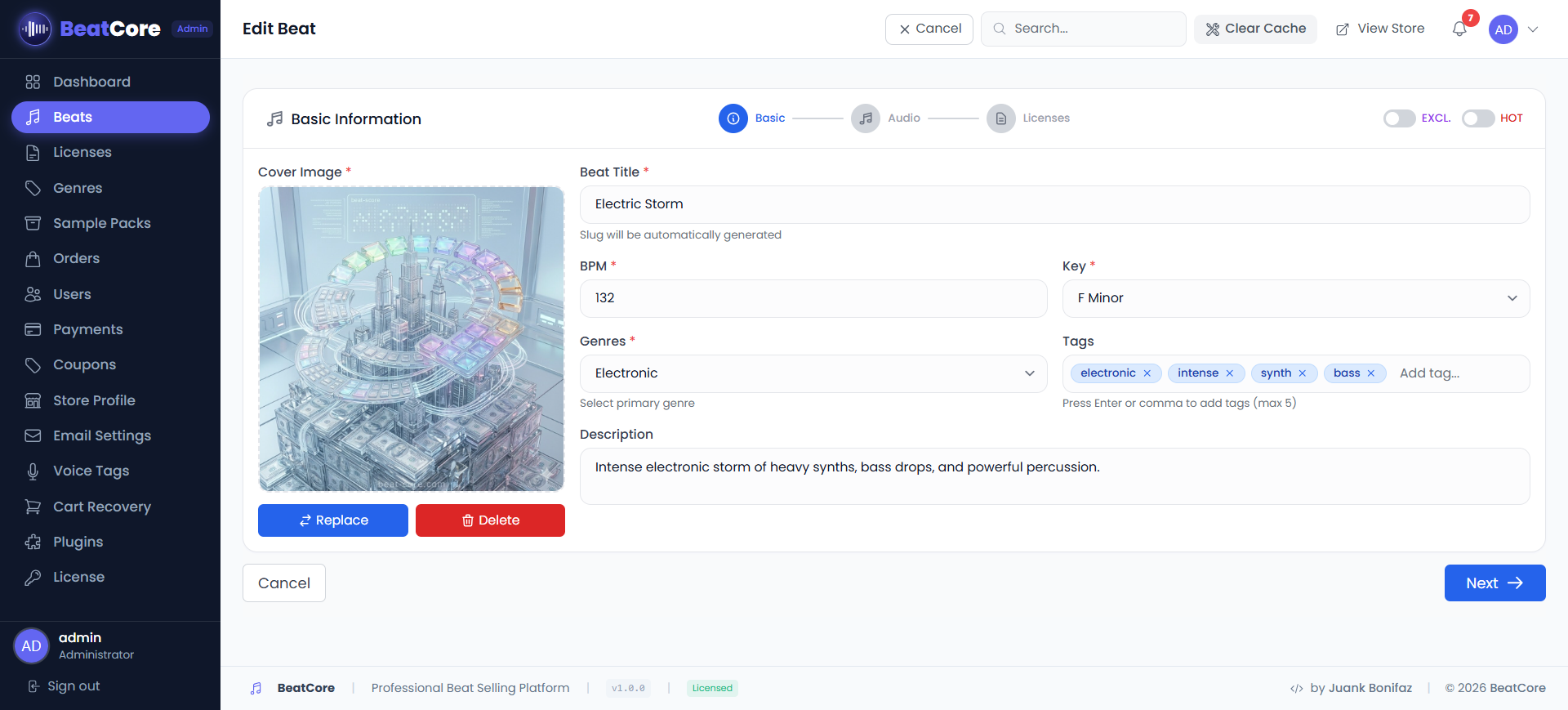Click the notification bell icon
The image size is (1568, 710).
point(1459,29)
